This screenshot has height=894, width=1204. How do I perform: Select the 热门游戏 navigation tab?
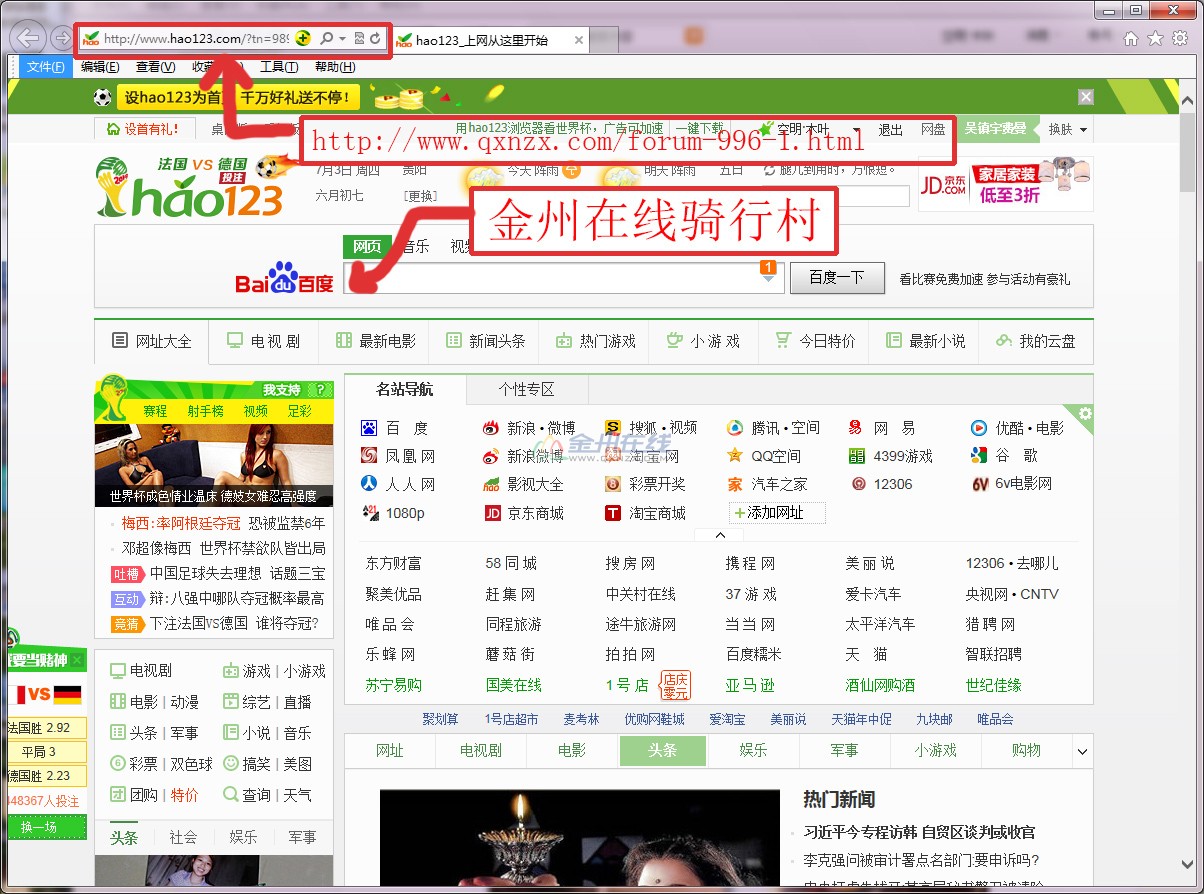point(595,341)
